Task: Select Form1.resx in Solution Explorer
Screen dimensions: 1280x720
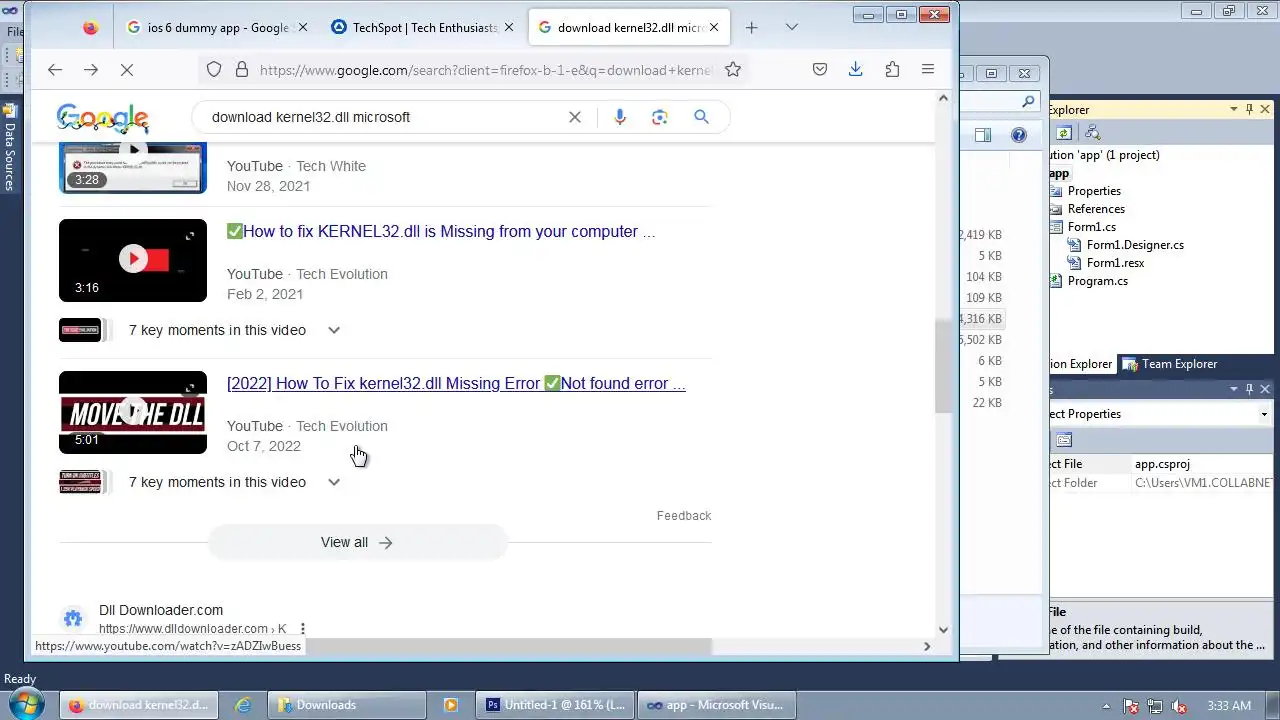Action: point(1115,263)
